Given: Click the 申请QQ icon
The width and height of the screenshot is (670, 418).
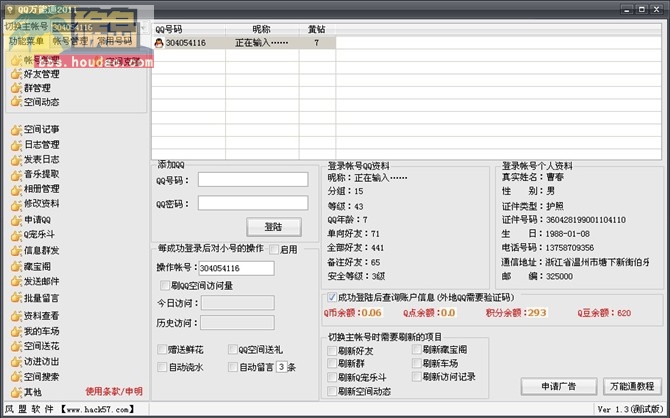Looking at the screenshot, I should click(16, 221).
